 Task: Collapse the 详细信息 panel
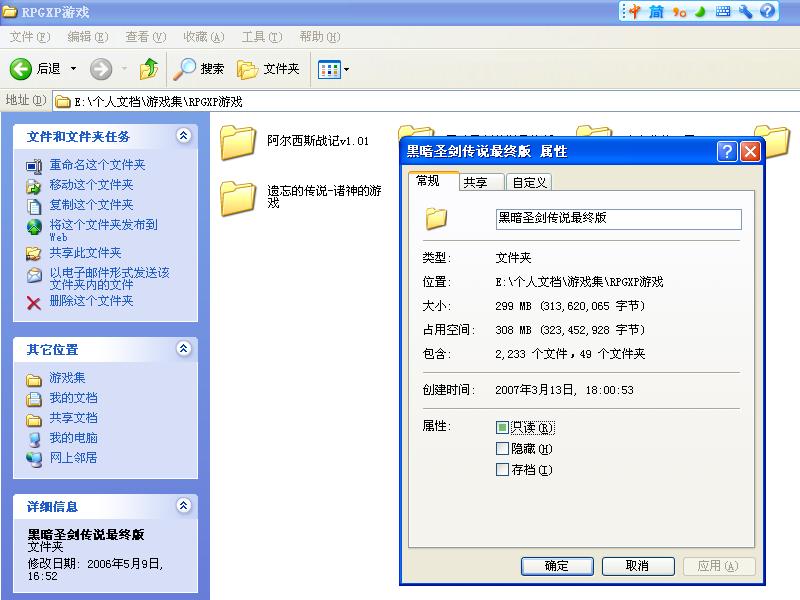[184, 506]
